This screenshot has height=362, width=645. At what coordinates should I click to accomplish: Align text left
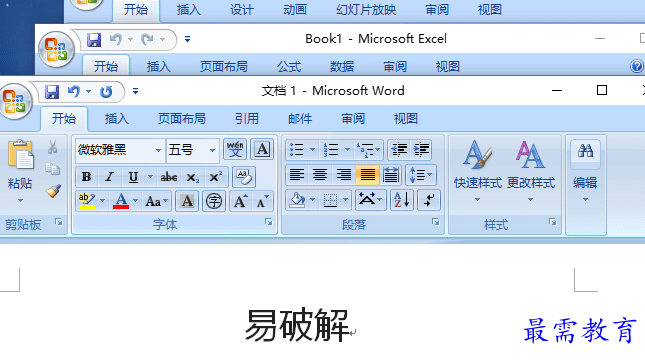297,175
